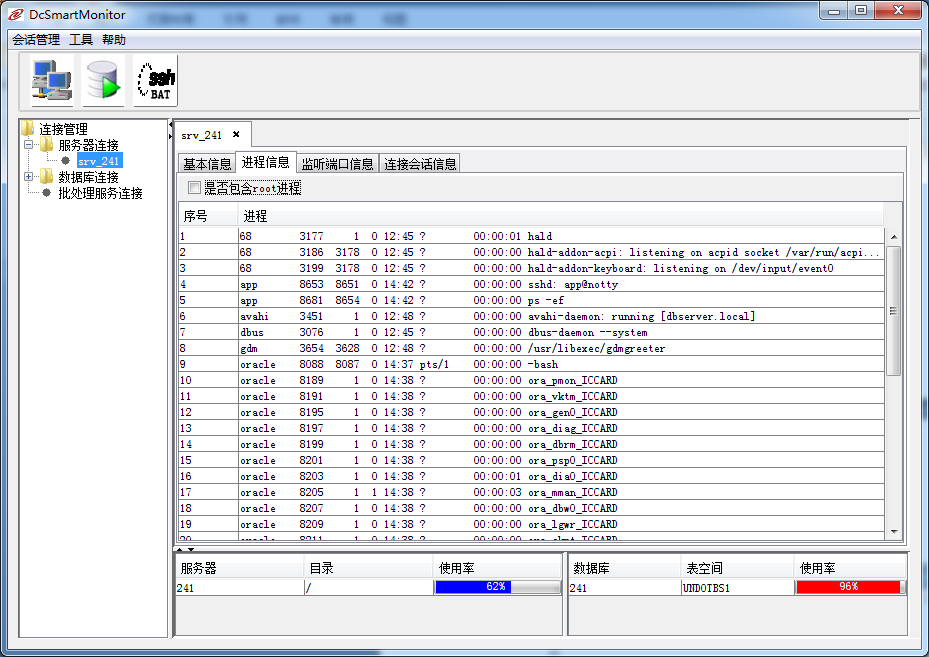Select the ora_lgwr_ICCARD process row
Viewport: 929px width, 657px height.
531,524
